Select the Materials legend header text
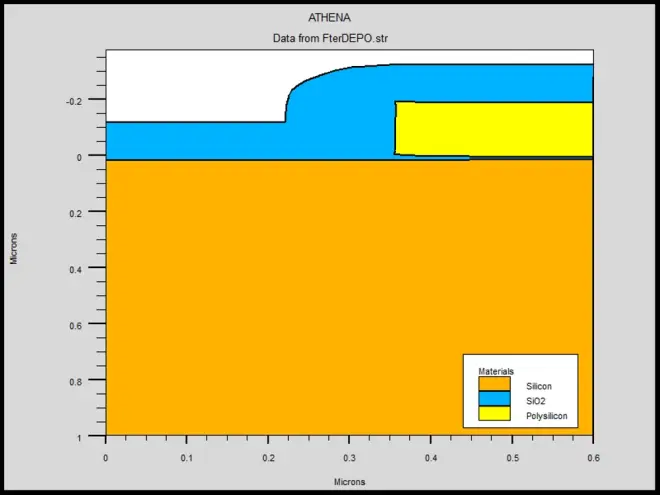Screen dimensions: 660x495 pyautogui.click(x=496, y=371)
